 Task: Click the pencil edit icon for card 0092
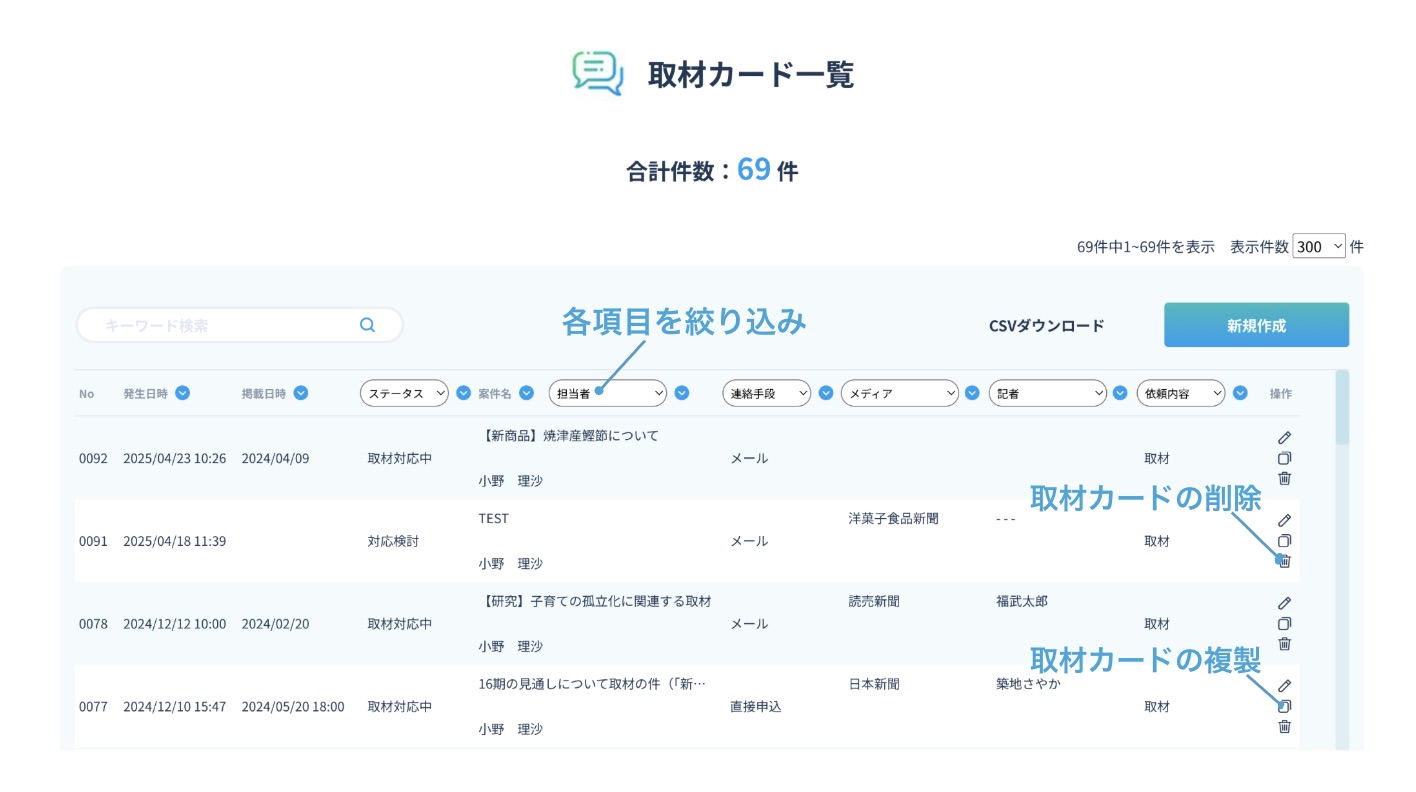(x=1285, y=437)
